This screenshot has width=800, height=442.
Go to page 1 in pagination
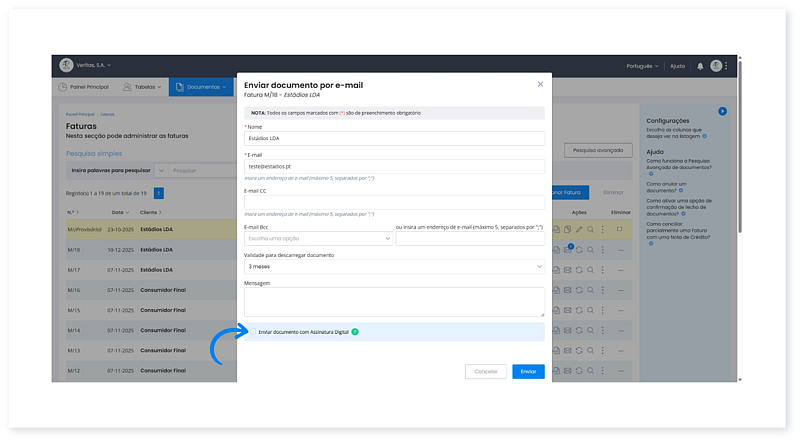pyautogui.click(x=159, y=193)
